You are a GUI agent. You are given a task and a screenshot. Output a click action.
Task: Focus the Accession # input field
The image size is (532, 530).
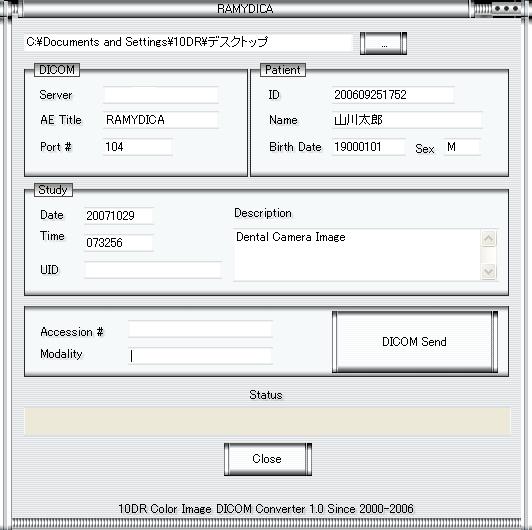[x=200, y=329]
